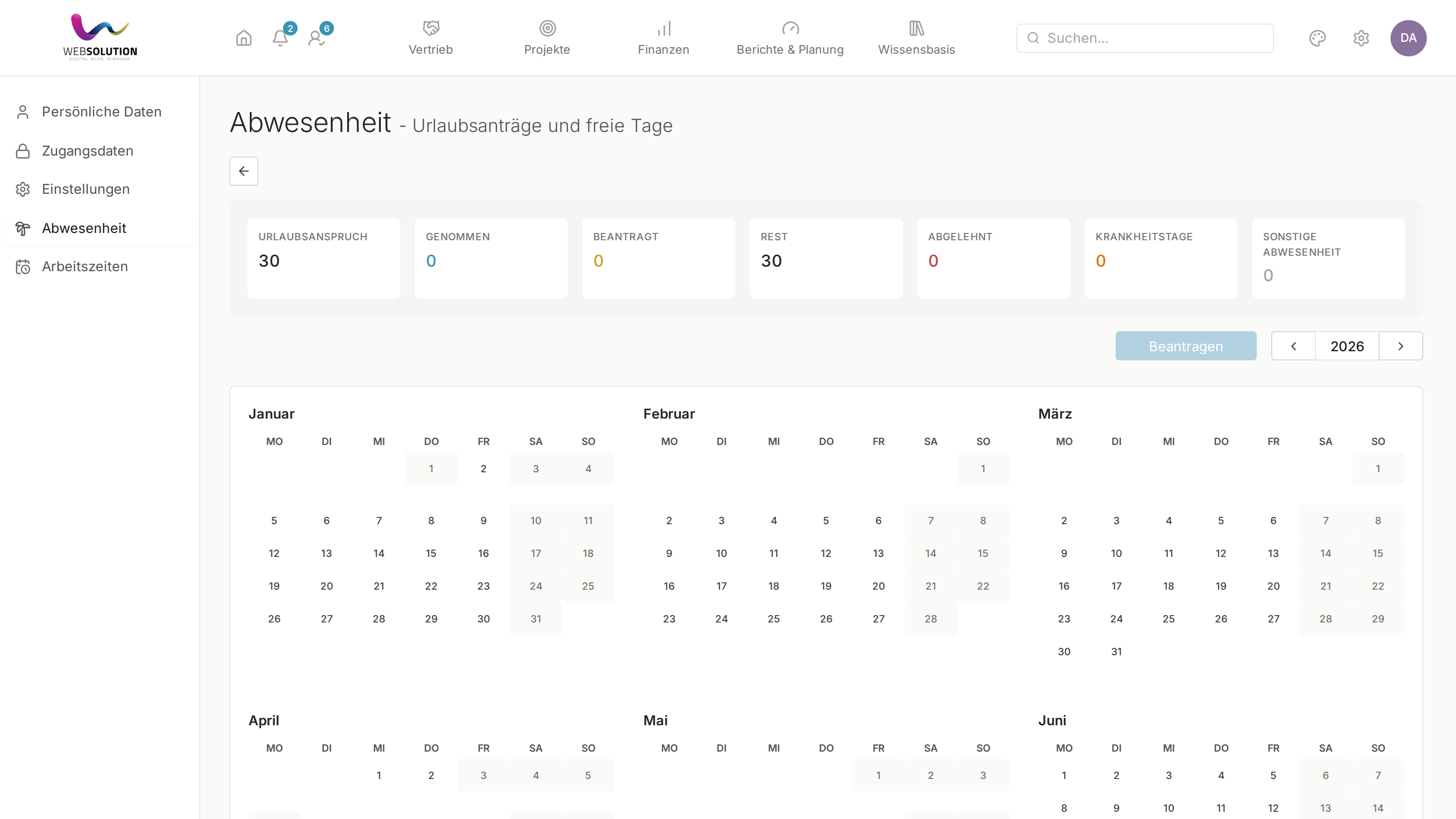Image resolution: width=1456 pixels, height=819 pixels.
Task: Click the back arrow button
Action: tap(243, 171)
